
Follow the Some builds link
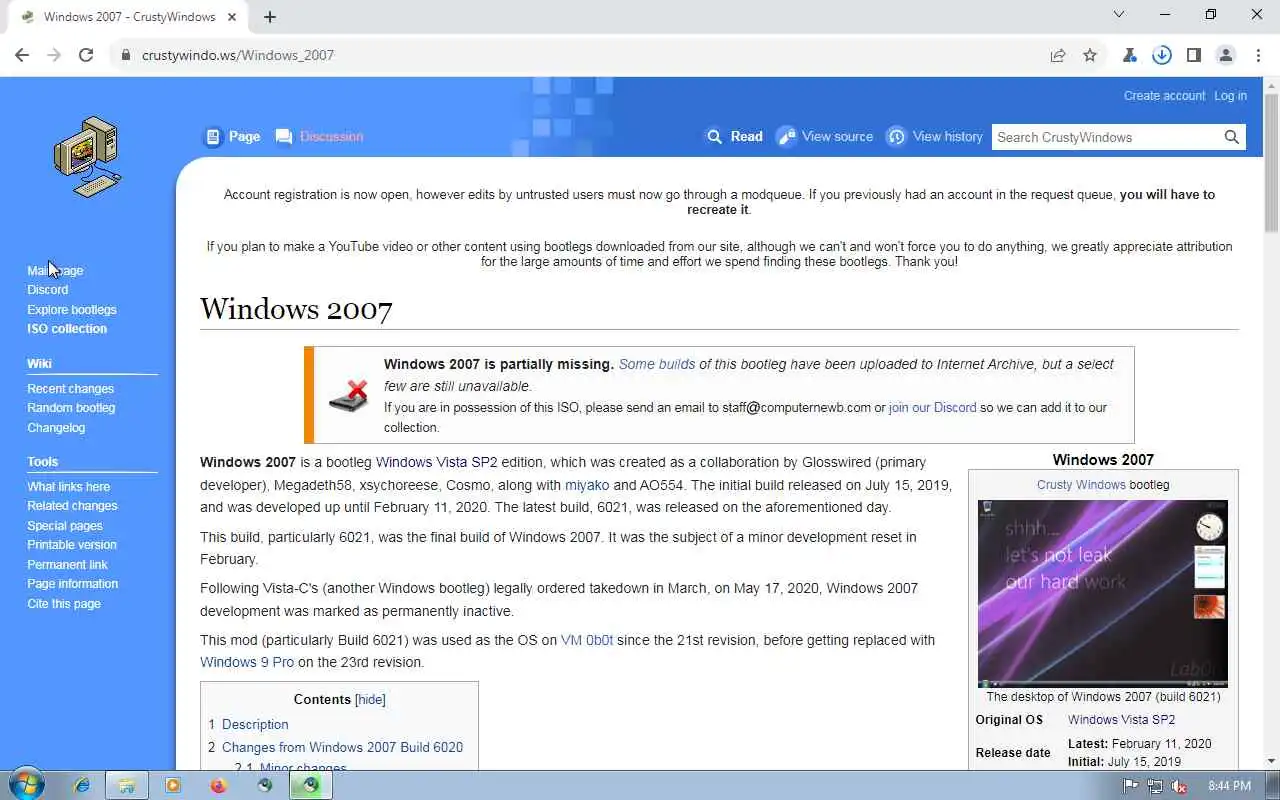(657, 364)
